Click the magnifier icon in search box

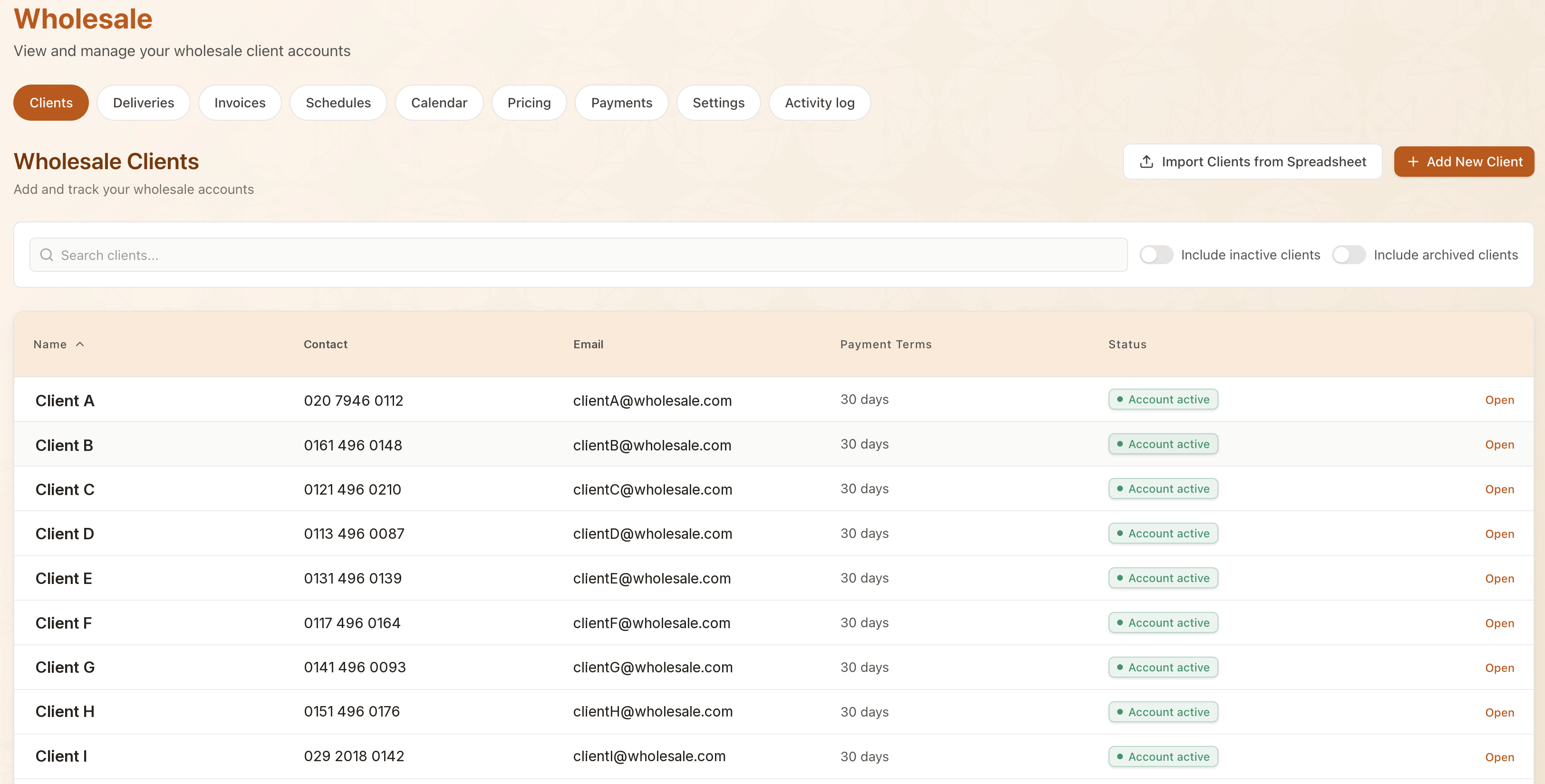47,255
